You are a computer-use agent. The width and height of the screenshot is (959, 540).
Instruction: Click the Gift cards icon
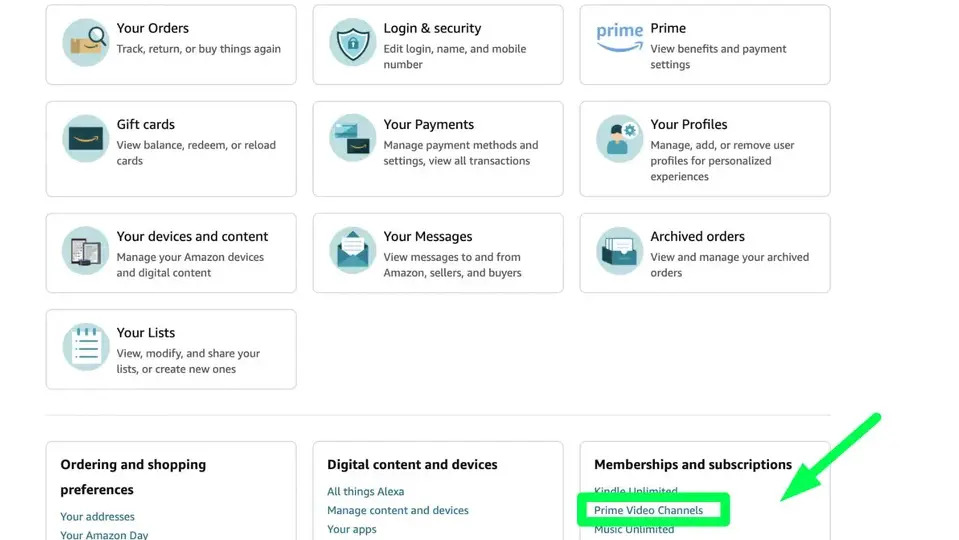[x=86, y=138]
